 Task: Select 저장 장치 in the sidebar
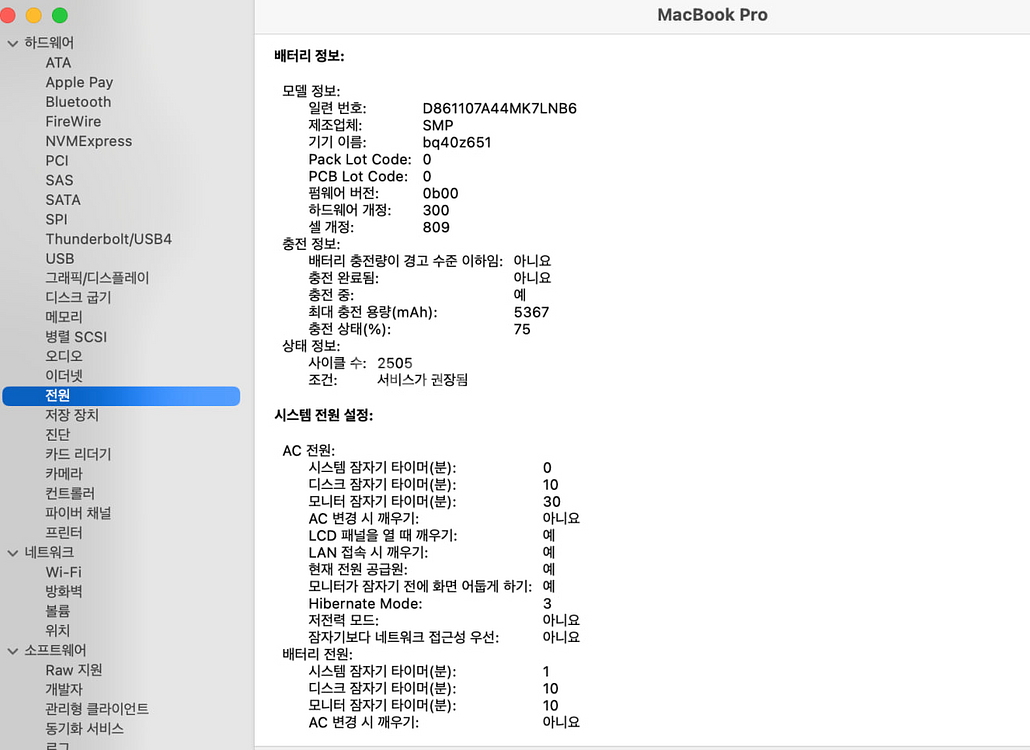pyautogui.click(x=72, y=416)
